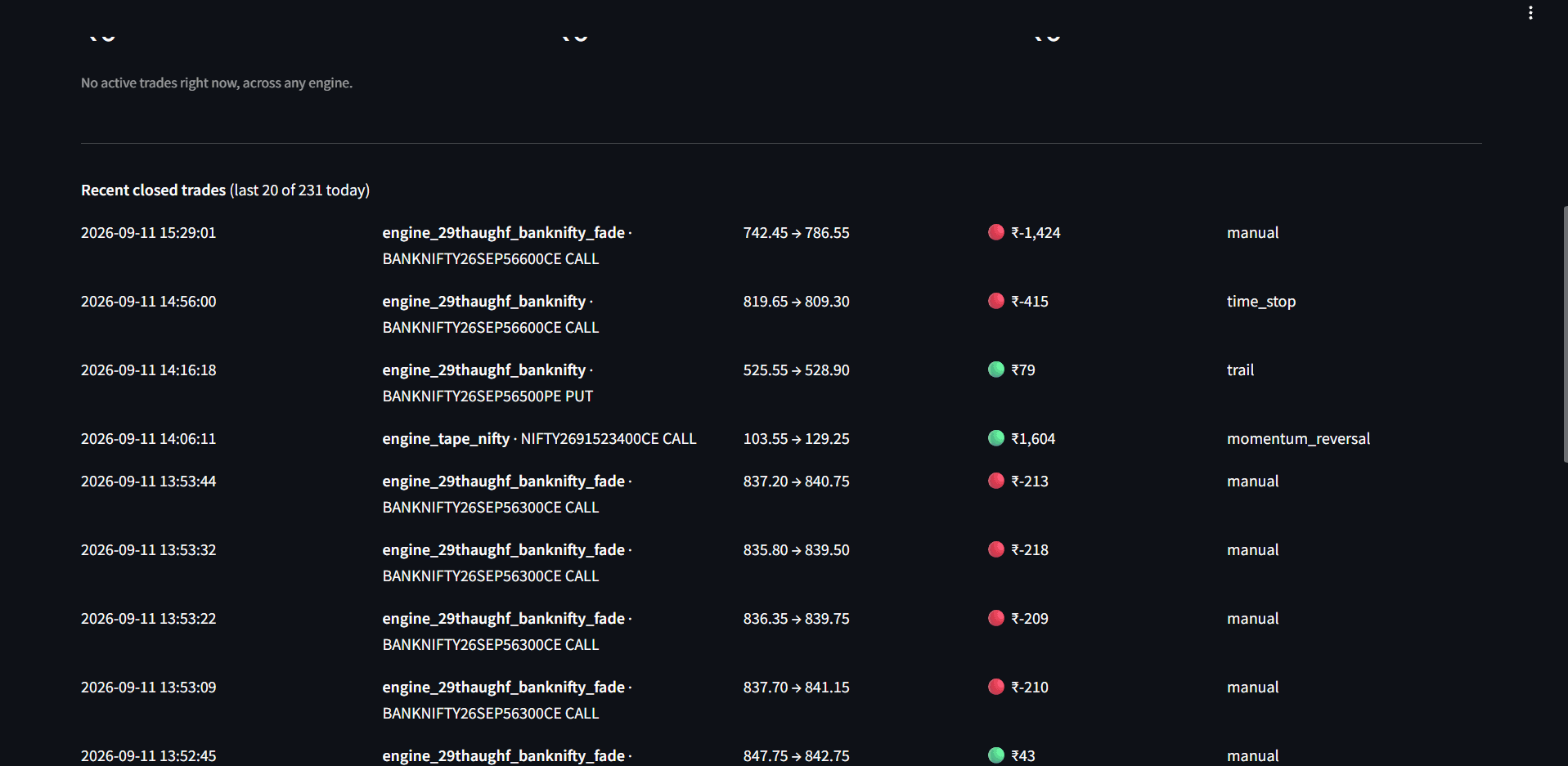Open the three-dot app menu
The height and width of the screenshot is (766, 1568).
coord(1530,13)
